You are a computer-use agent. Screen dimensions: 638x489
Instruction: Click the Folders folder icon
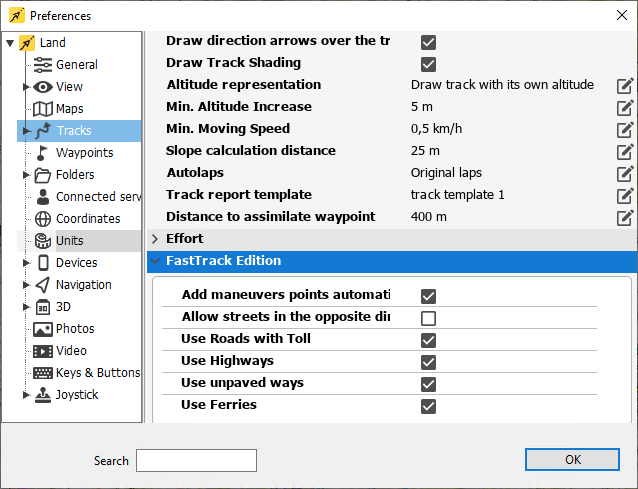pyautogui.click(x=42, y=175)
